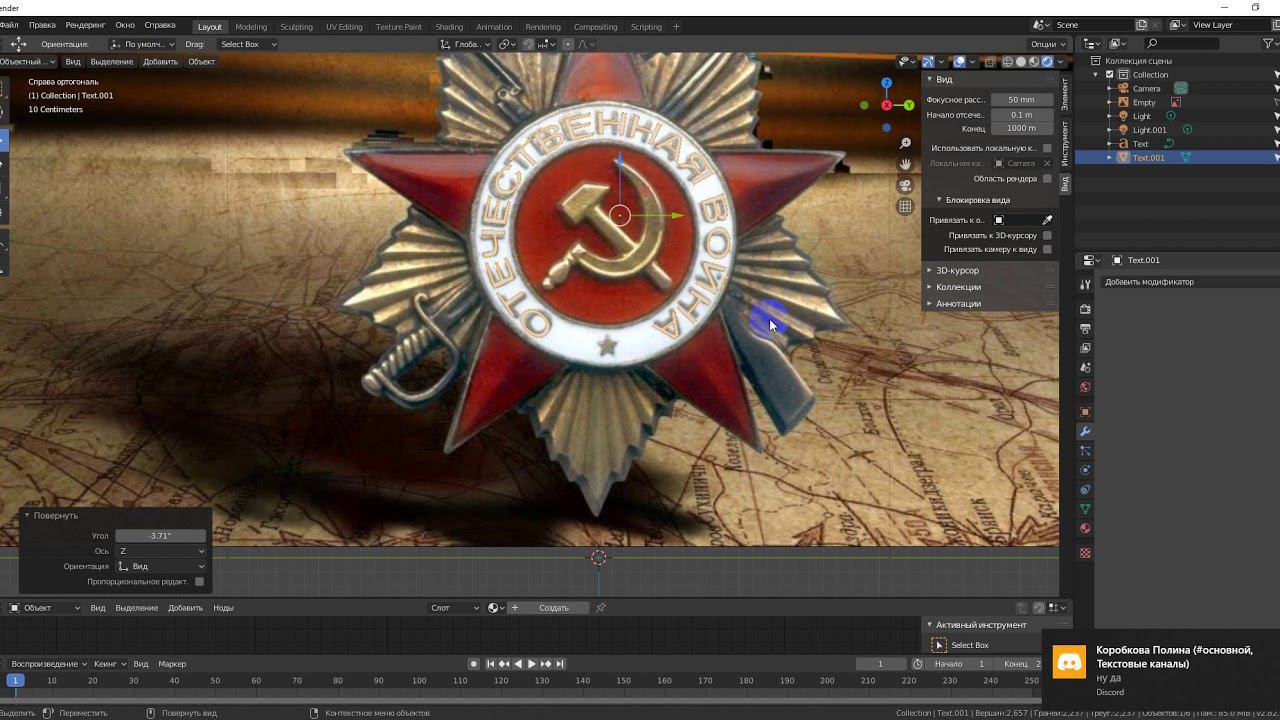Open the Объект mode dropdown in node editor
The height and width of the screenshot is (720, 1280).
[45, 608]
